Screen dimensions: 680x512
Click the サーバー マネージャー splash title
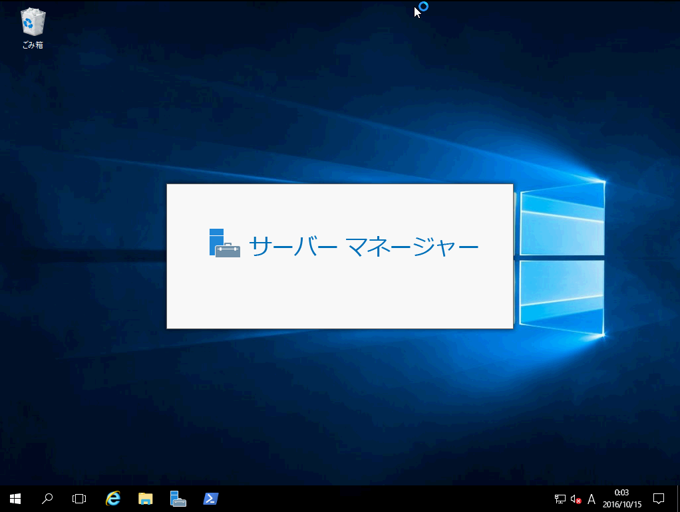364,246
